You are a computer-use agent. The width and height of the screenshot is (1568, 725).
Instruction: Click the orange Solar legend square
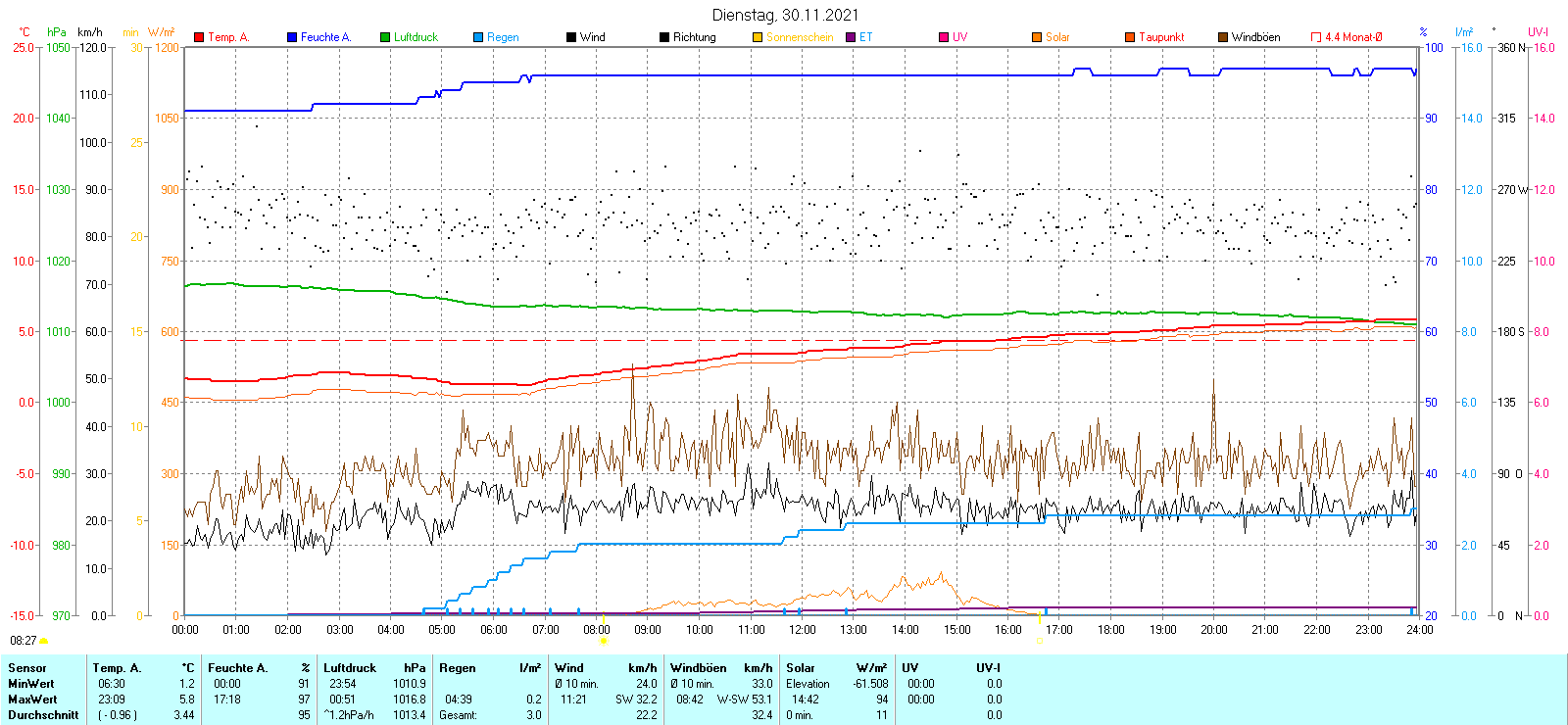1037,37
